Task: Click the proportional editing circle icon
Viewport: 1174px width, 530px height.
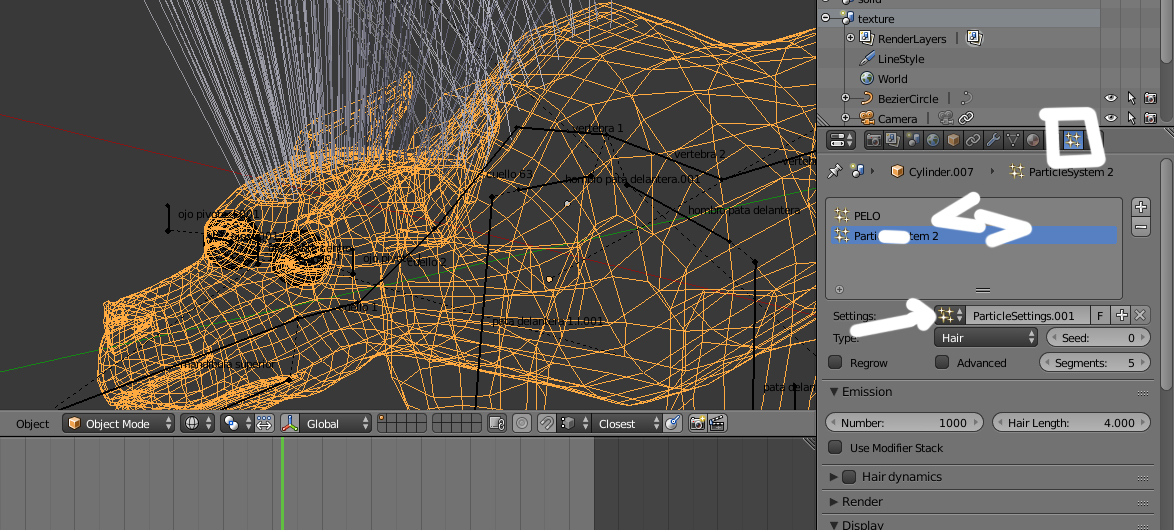Action: [x=522, y=424]
